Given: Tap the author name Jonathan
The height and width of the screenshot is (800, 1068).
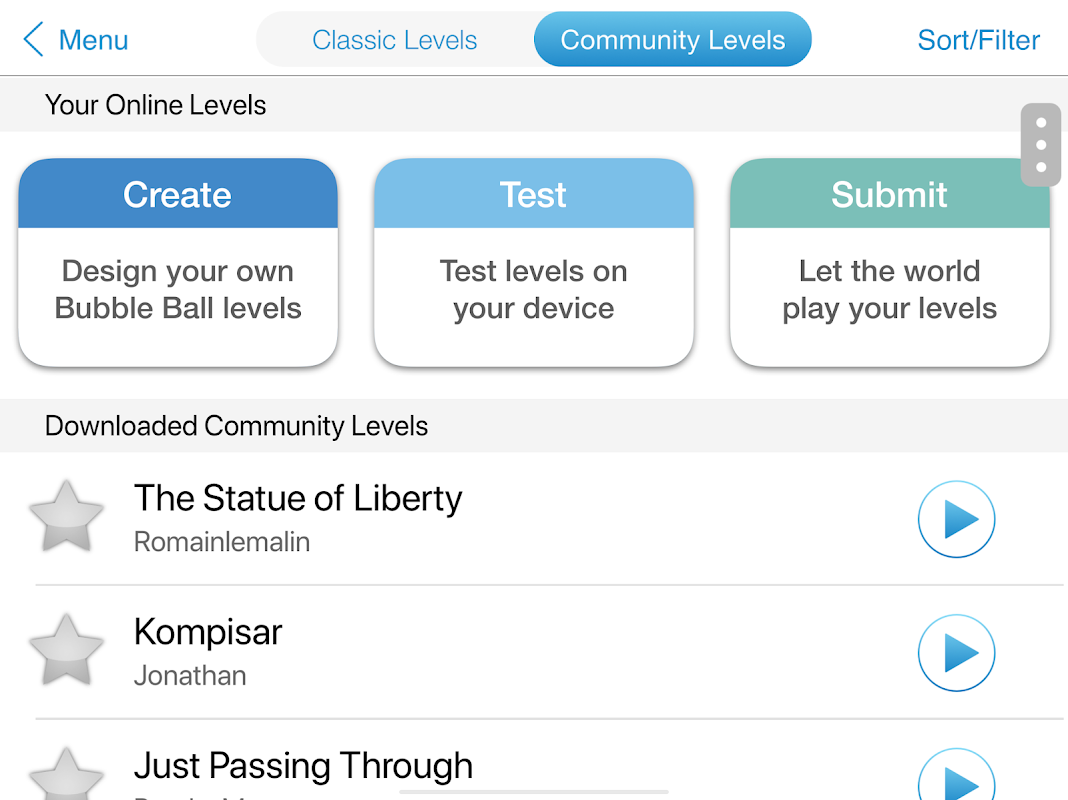Looking at the screenshot, I should pos(190,676).
